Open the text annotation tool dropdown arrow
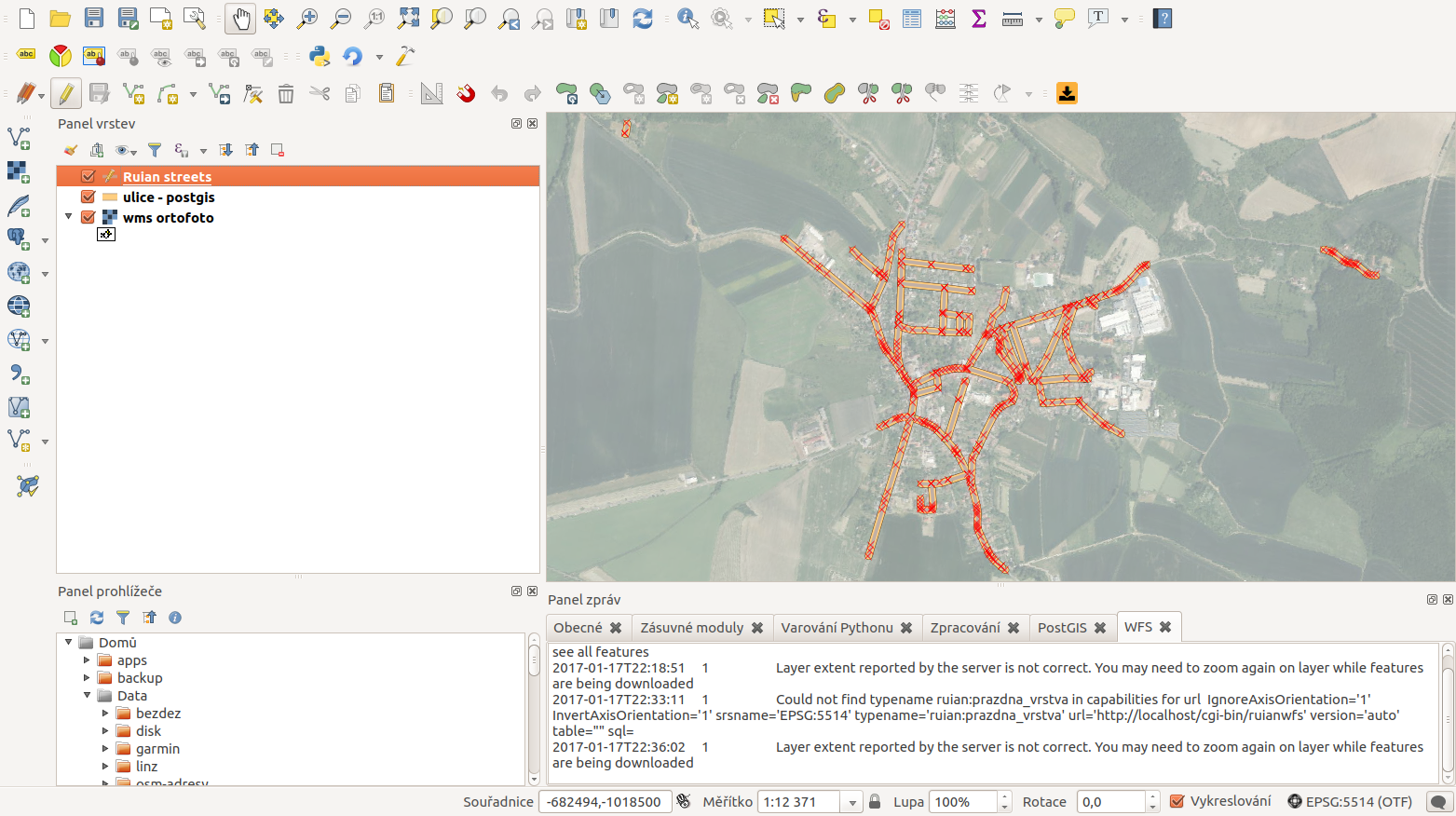The height and width of the screenshot is (816, 1456). (x=1124, y=19)
